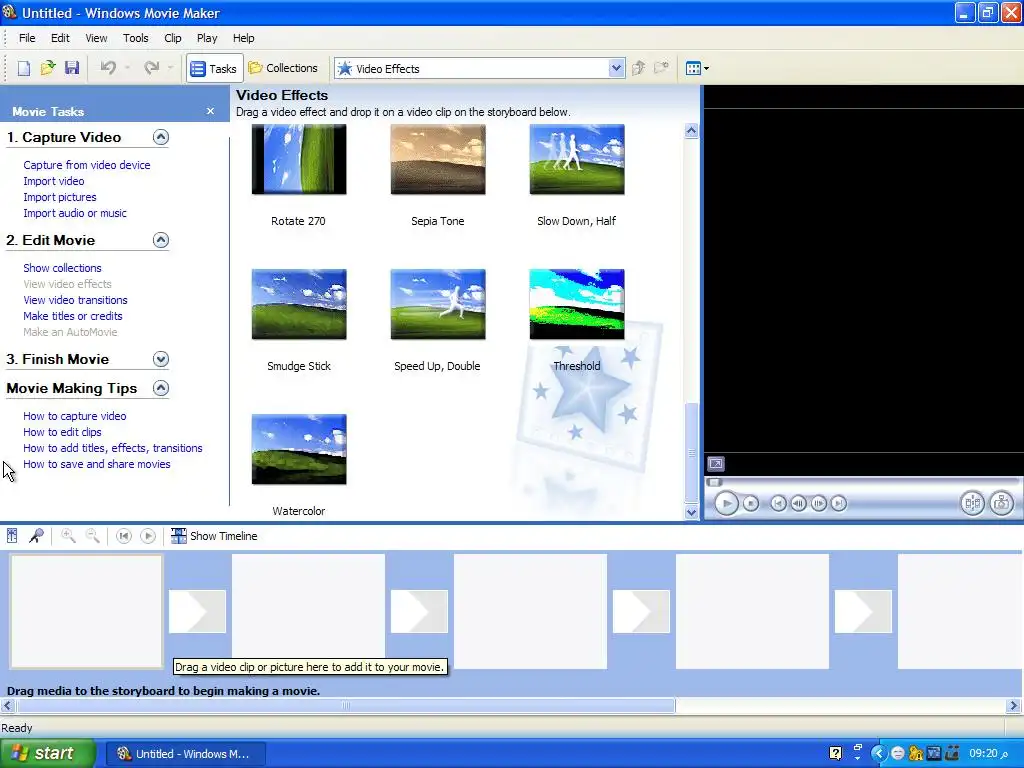Viewport: 1024px width, 768px height.
Task: Open the File menu
Action: pos(27,38)
